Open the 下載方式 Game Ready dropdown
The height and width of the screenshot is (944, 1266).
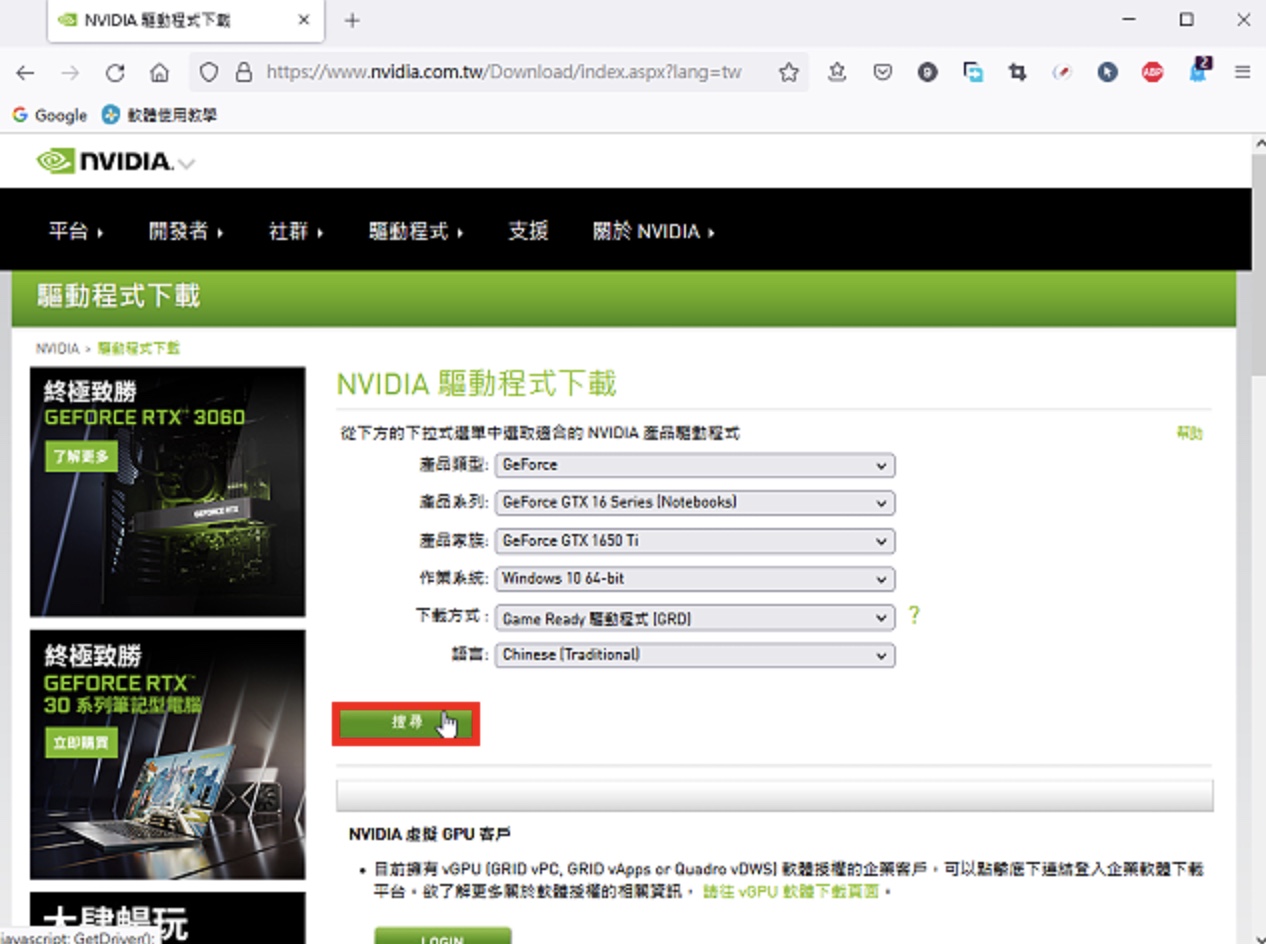point(695,618)
